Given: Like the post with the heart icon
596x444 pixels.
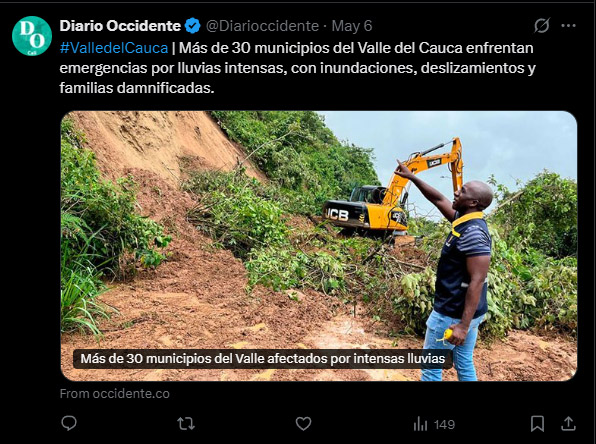Looking at the screenshot, I should click(x=303, y=423).
